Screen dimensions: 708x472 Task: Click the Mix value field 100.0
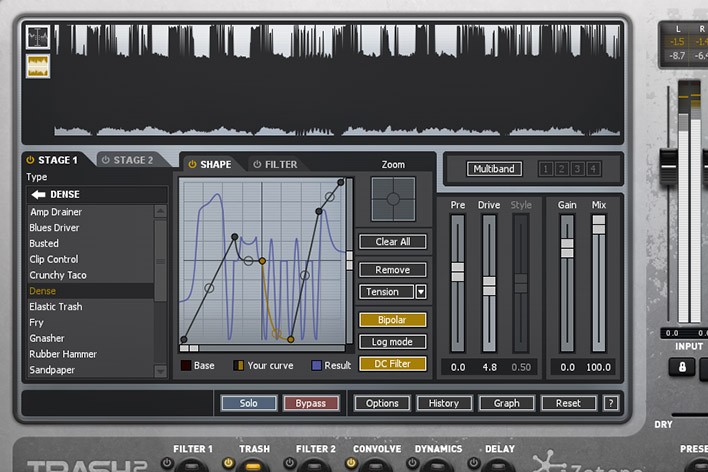click(598, 367)
